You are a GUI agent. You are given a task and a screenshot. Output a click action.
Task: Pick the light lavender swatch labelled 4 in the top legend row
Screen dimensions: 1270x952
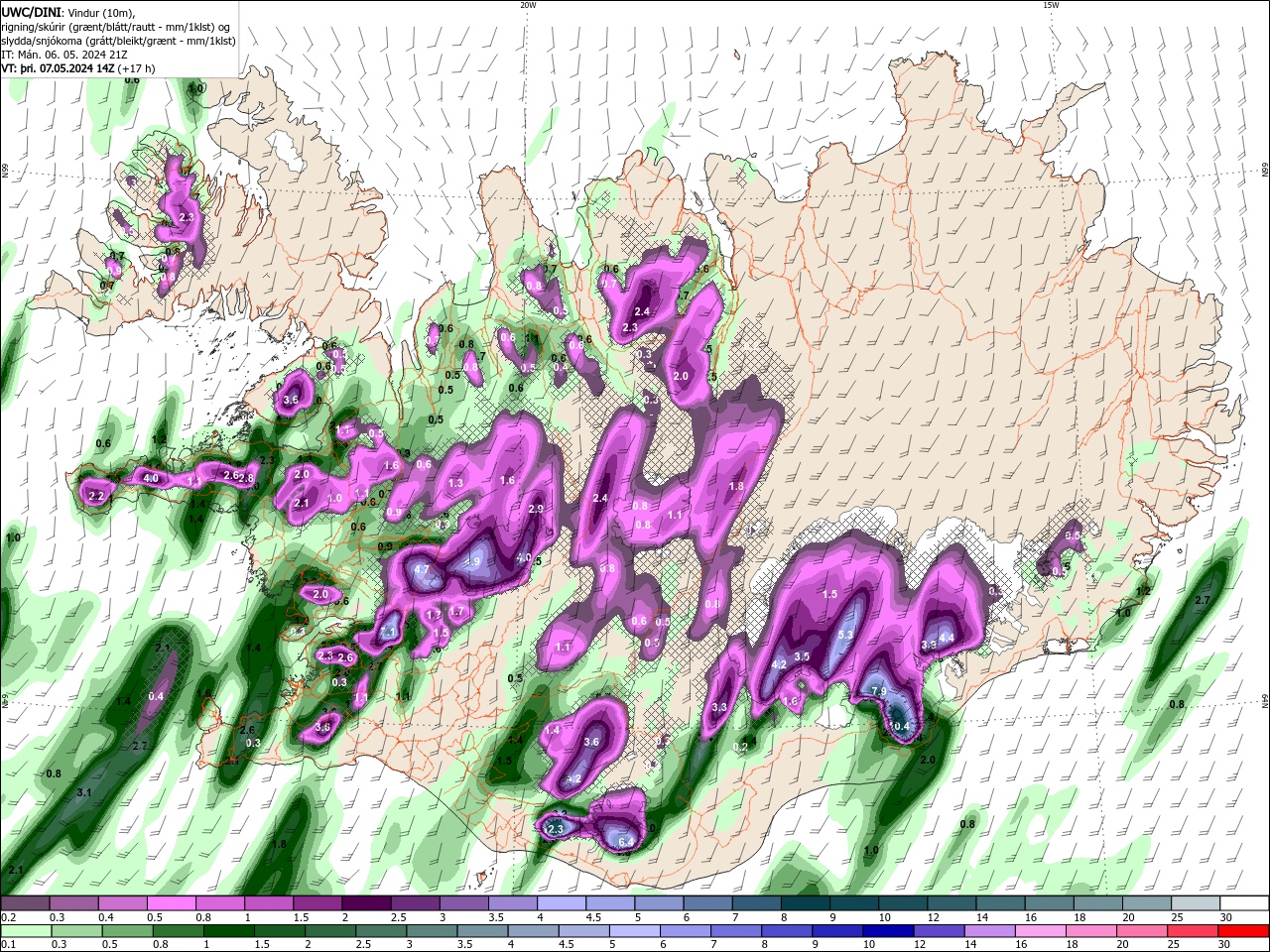click(x=562, y=903)
